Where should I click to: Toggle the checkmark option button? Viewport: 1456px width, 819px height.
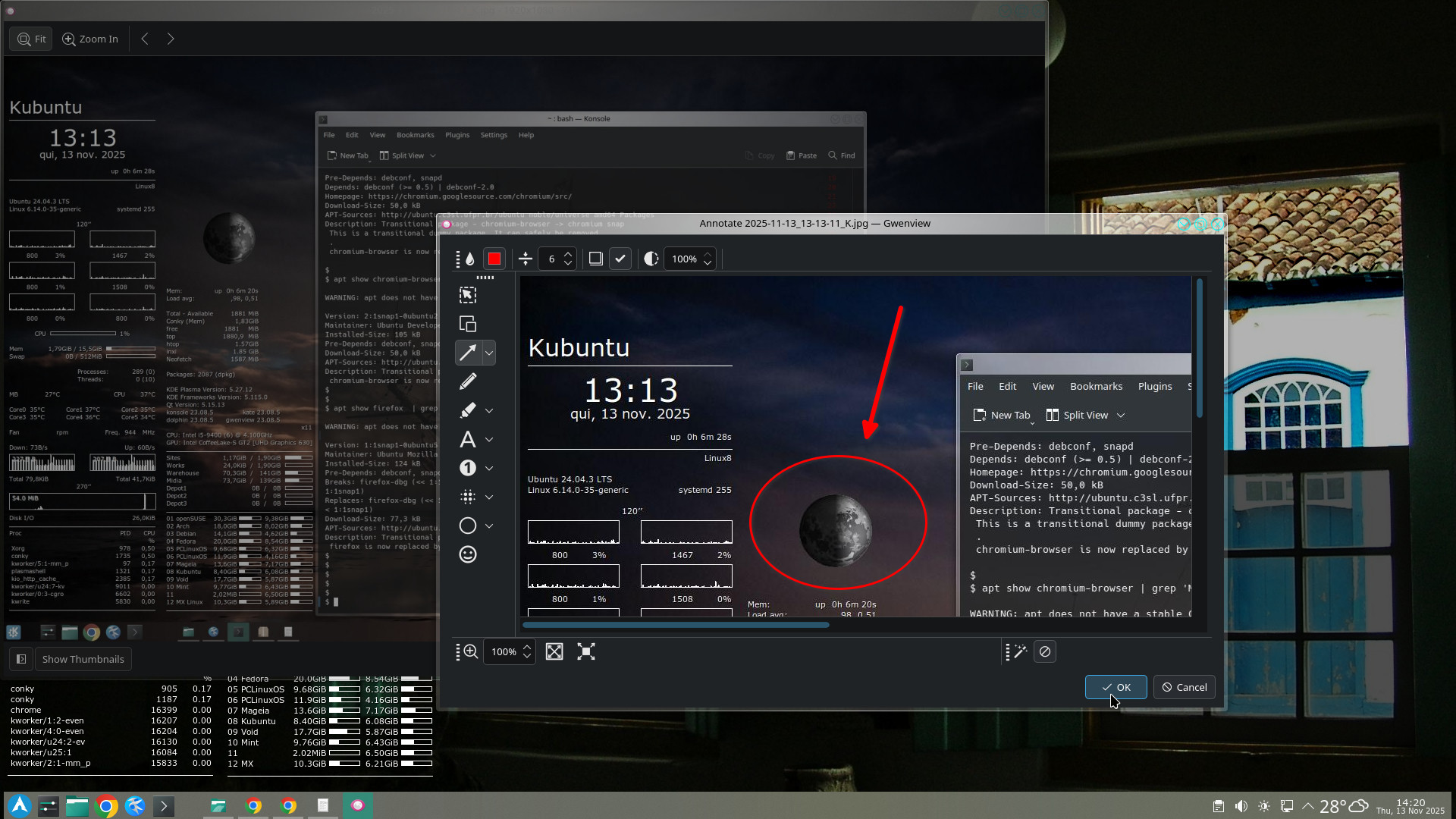[x=620, y=259]
